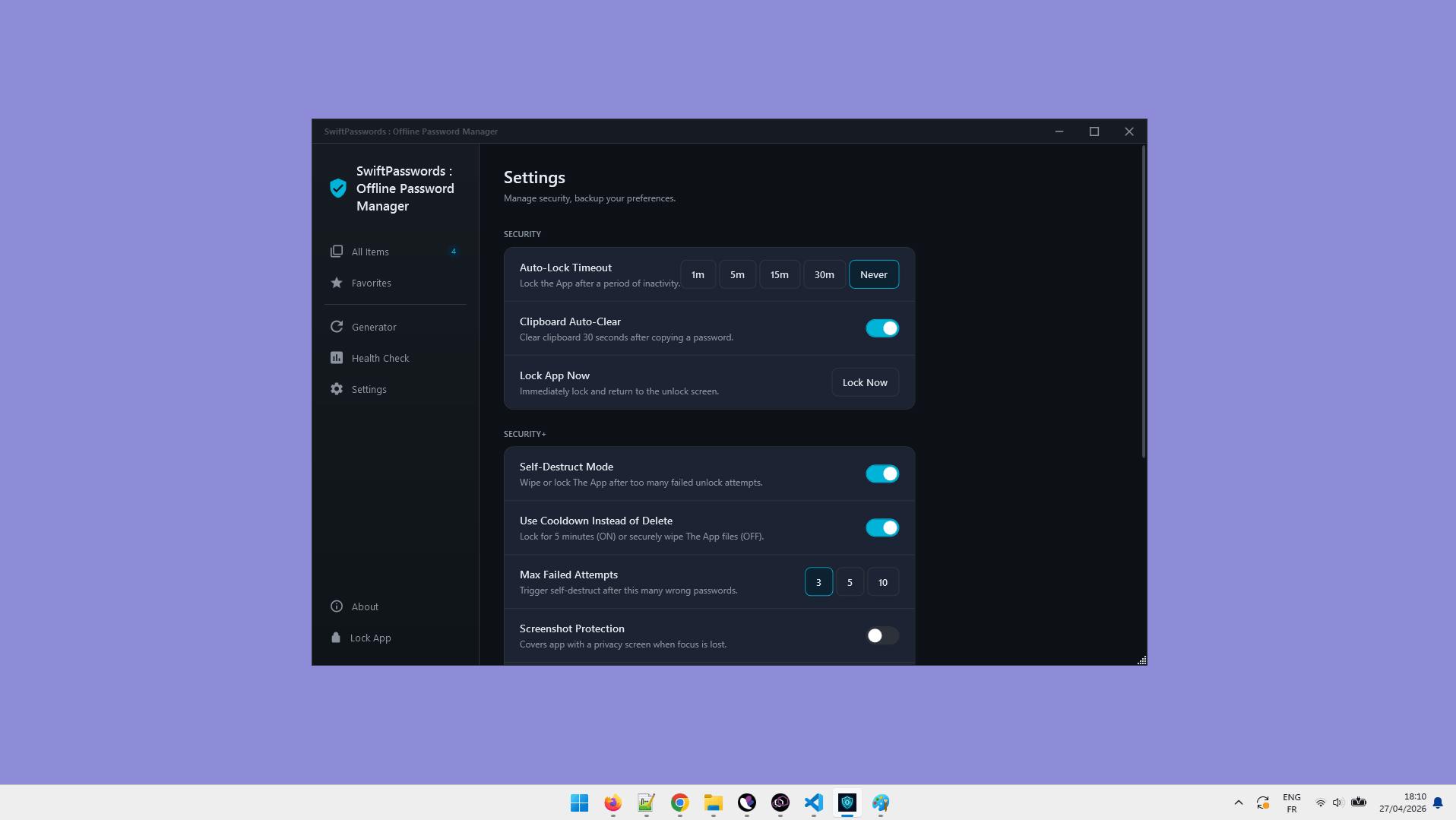Click the window resize grip corner
Viewport: 1456px width, 820px height.
(x=1141, y=660)
